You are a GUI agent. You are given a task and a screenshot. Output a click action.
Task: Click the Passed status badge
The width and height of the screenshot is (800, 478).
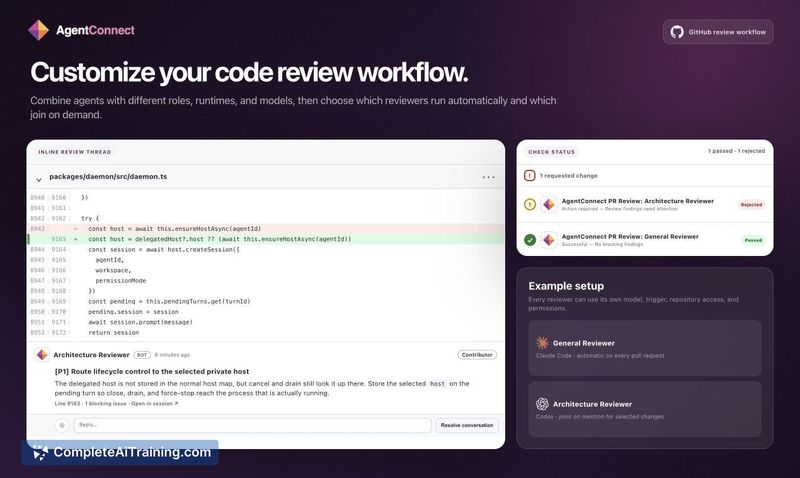click(x=753, y=240)
